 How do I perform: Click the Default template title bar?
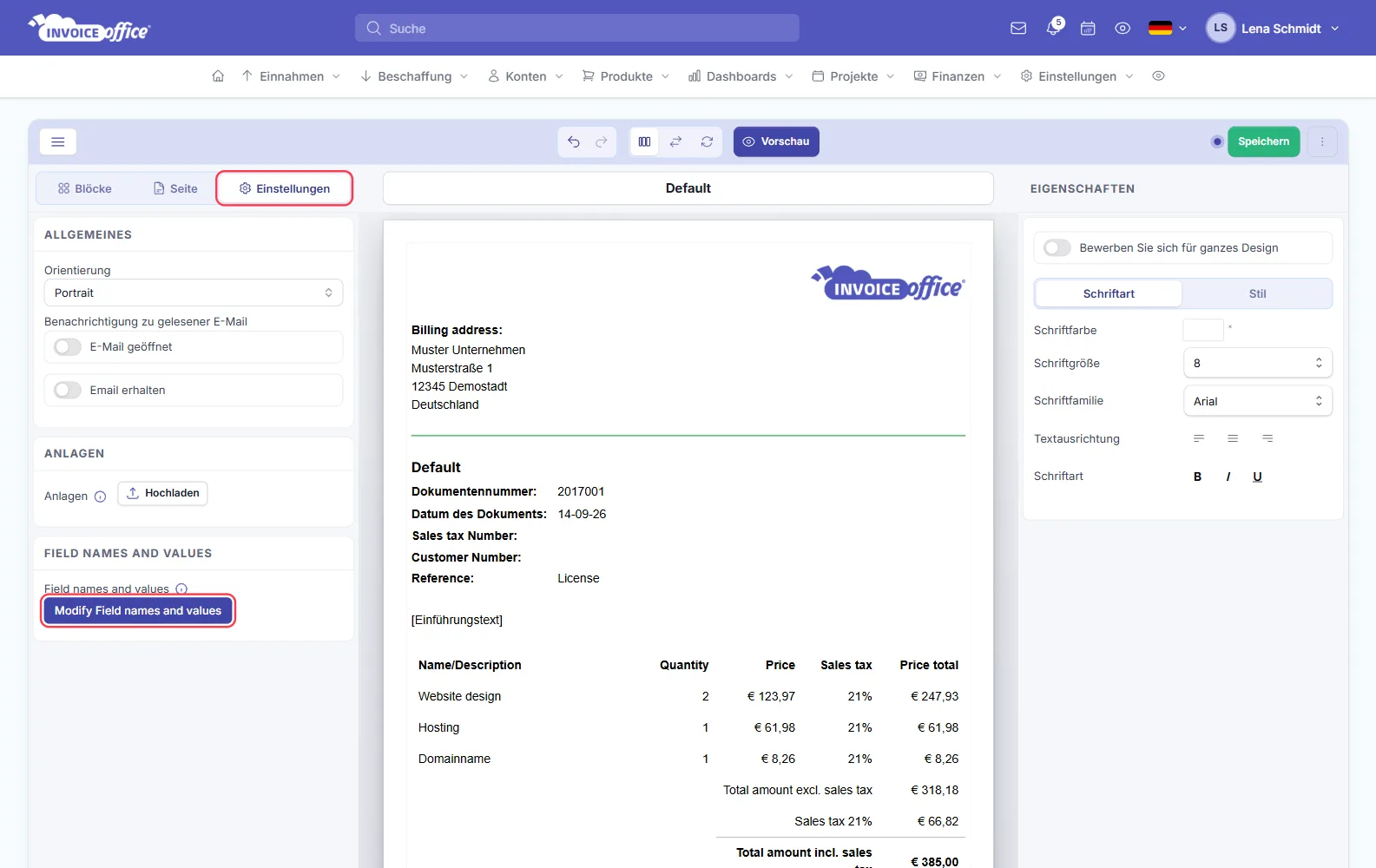688,188
